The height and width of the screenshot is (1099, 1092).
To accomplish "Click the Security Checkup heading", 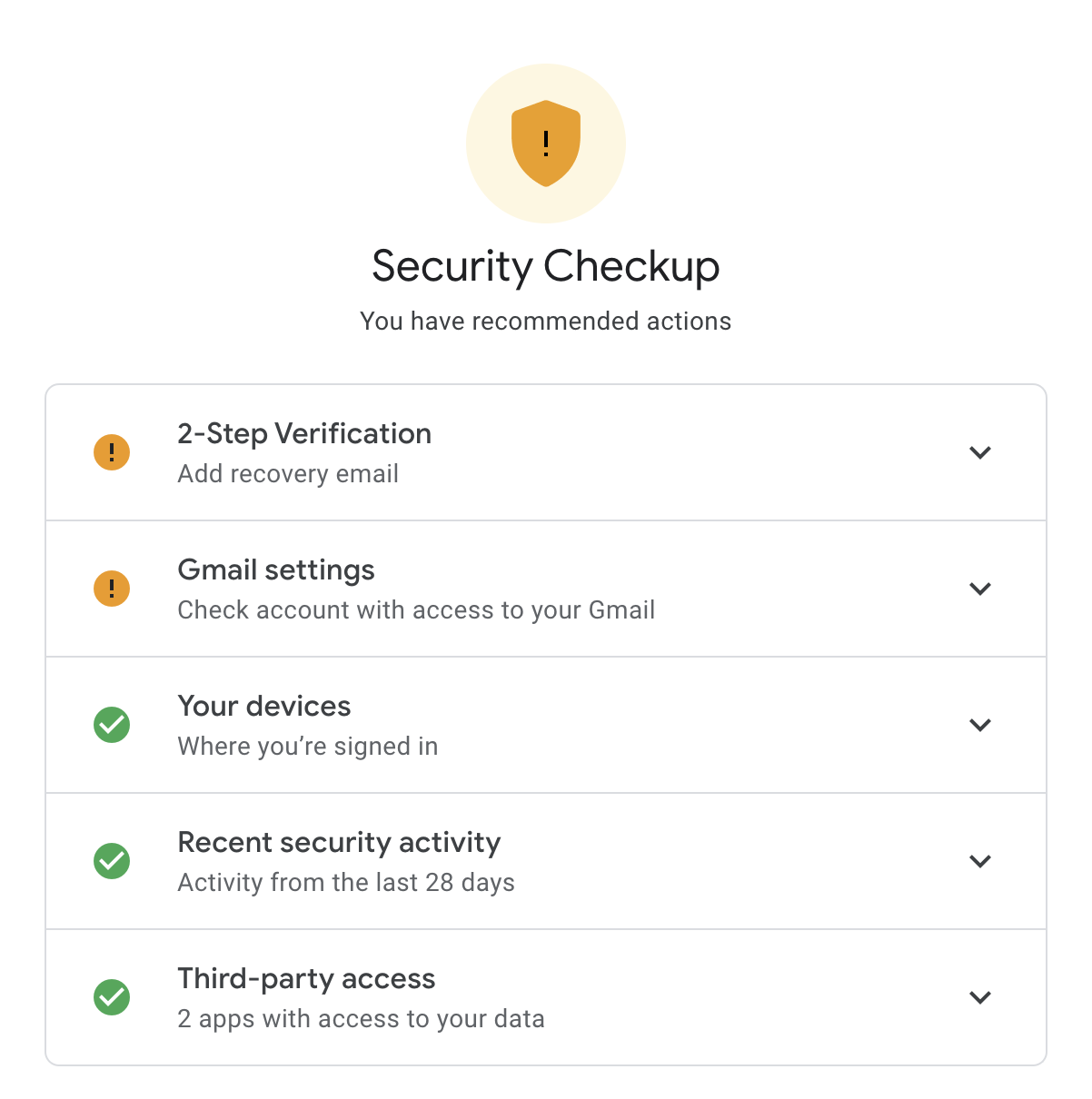I will click(x=545, y=266).
